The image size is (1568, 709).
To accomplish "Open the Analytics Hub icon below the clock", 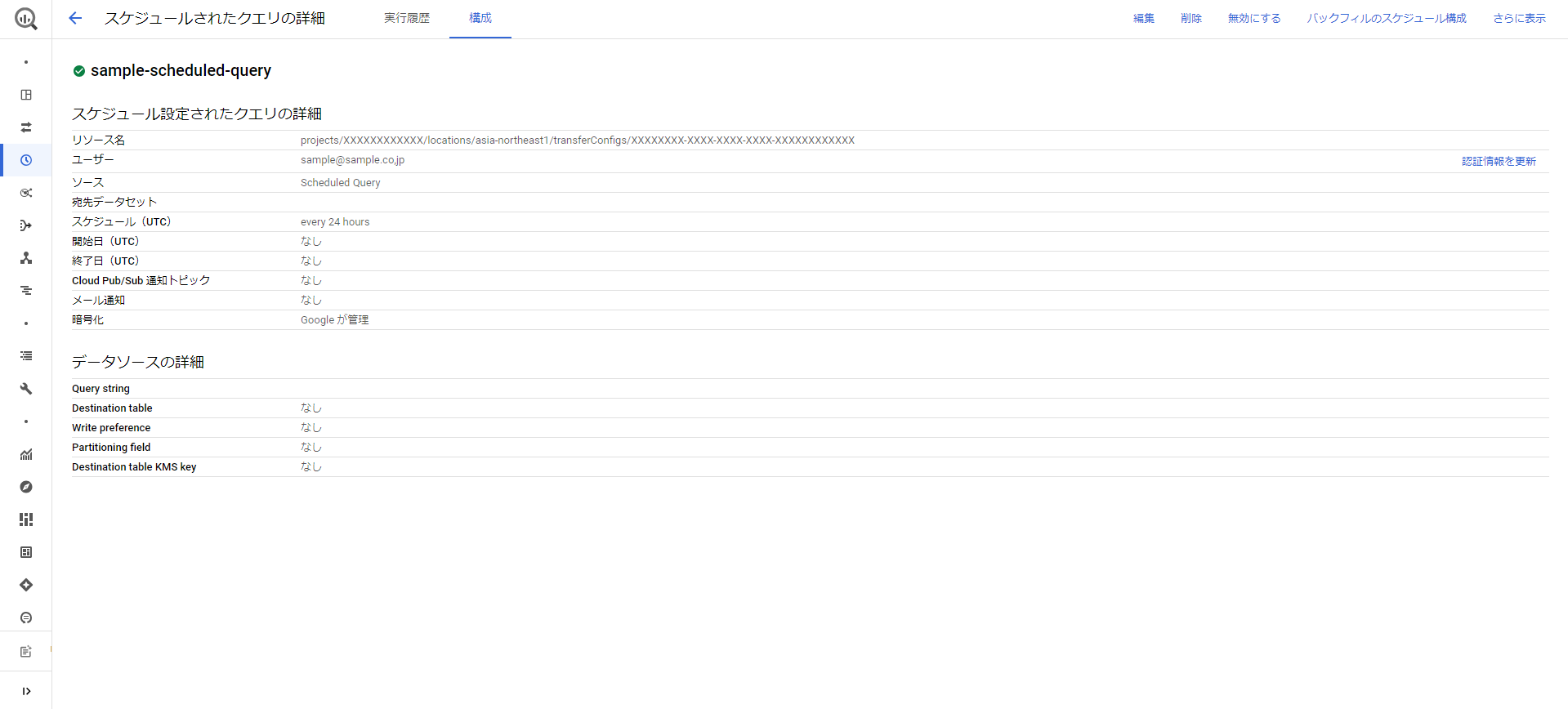I will click(26, 193).
